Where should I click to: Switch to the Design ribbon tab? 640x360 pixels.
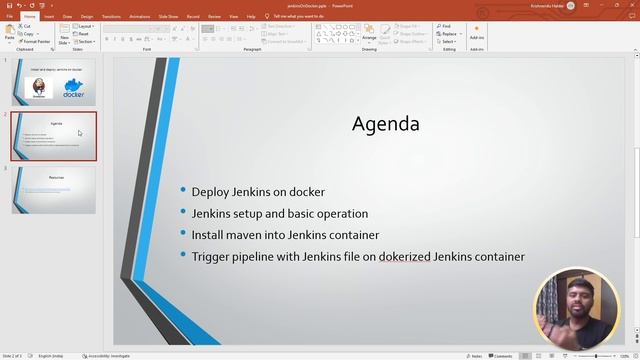click(87, 17)
